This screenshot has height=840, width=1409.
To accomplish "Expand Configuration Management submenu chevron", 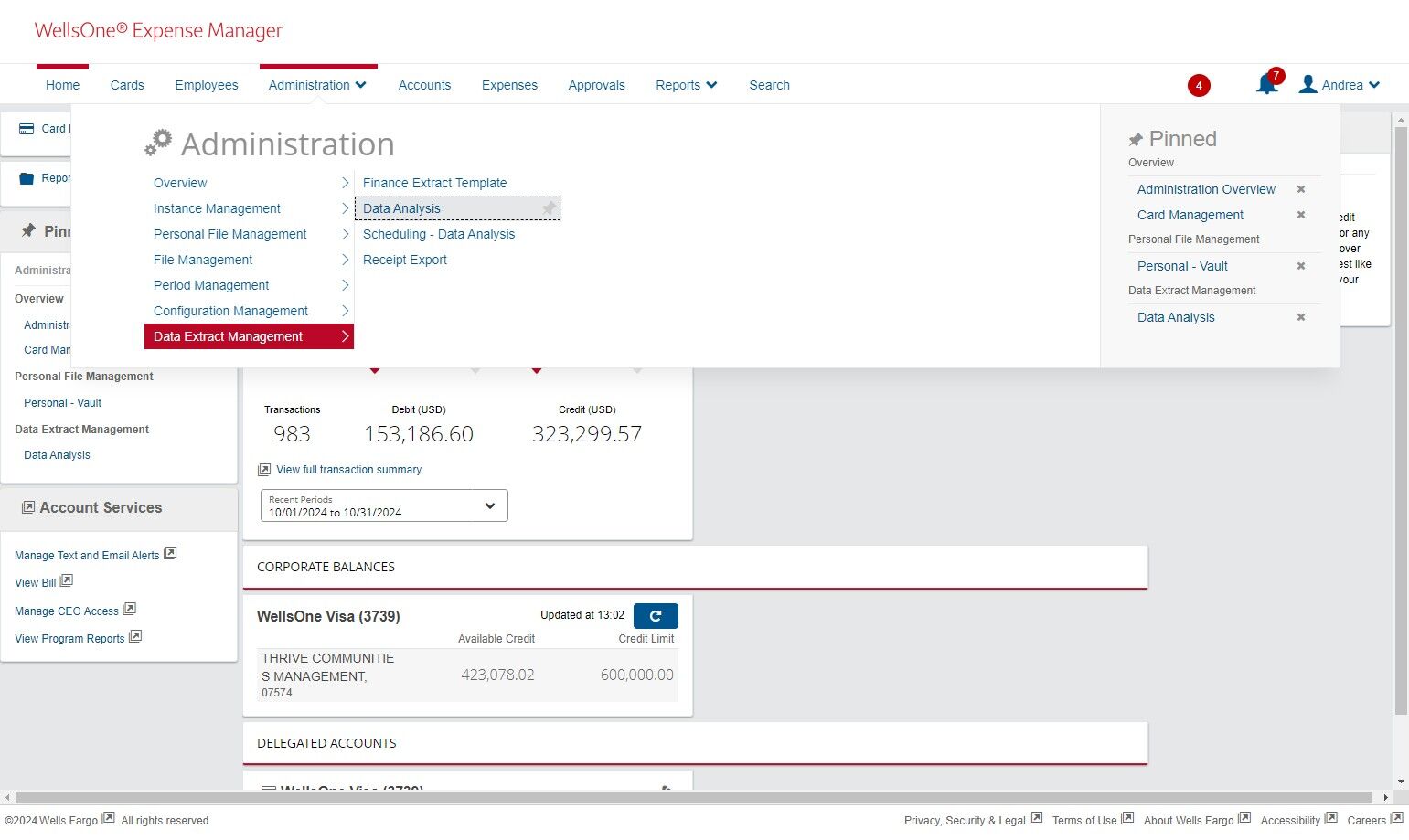I will click(x=345, y=311).
